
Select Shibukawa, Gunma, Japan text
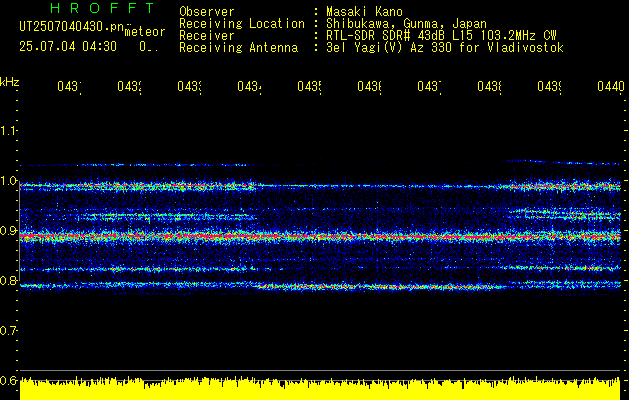click(x=406, y=24)
